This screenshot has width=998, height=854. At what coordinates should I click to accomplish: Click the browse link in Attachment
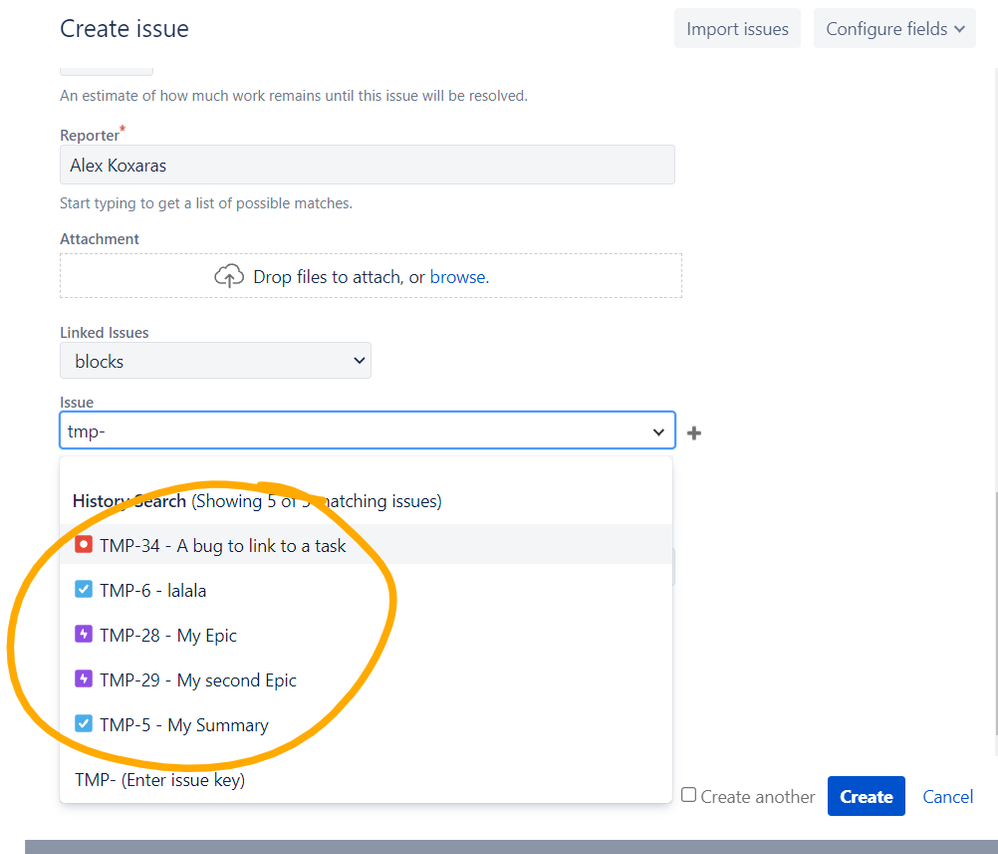[x=459, y=277]
